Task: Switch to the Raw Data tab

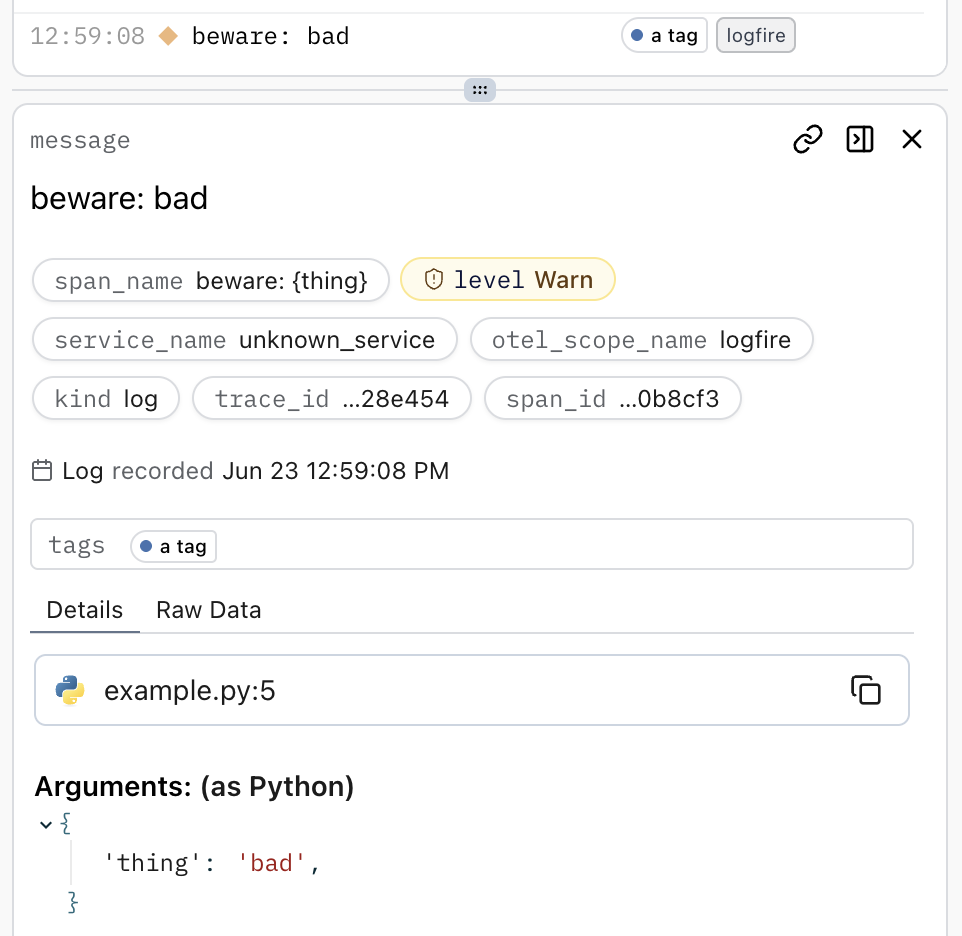Action: (x=208, y=610)
